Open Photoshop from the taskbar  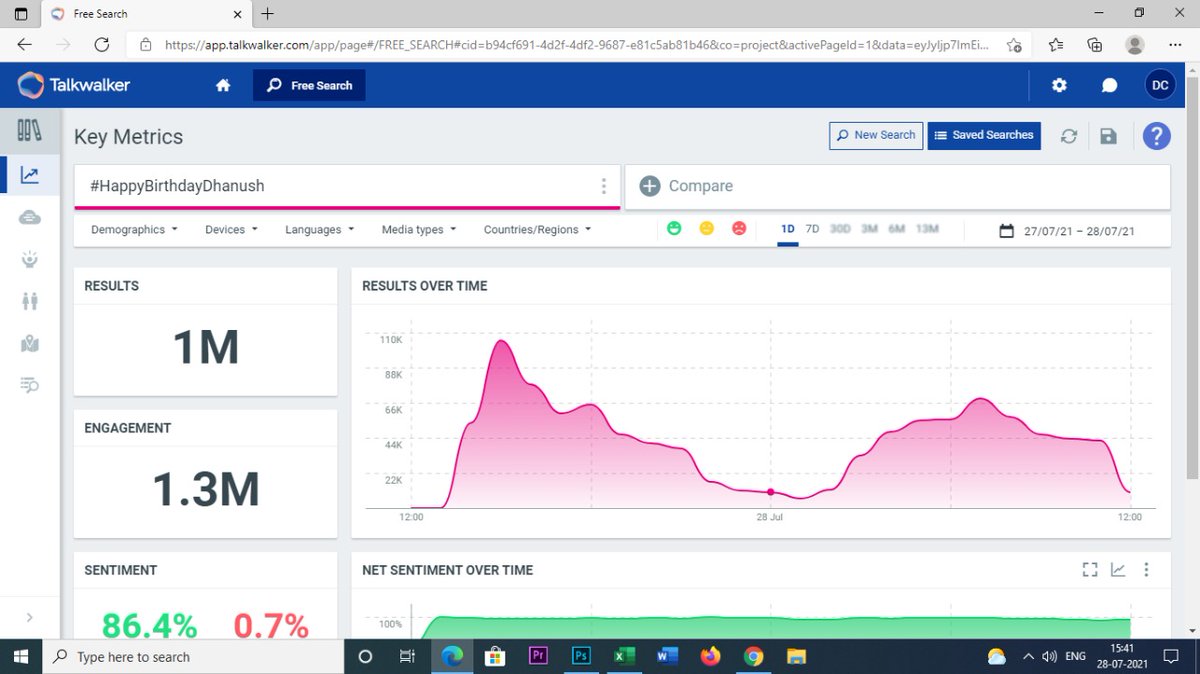pyautogui.click(x=581, y=657)
